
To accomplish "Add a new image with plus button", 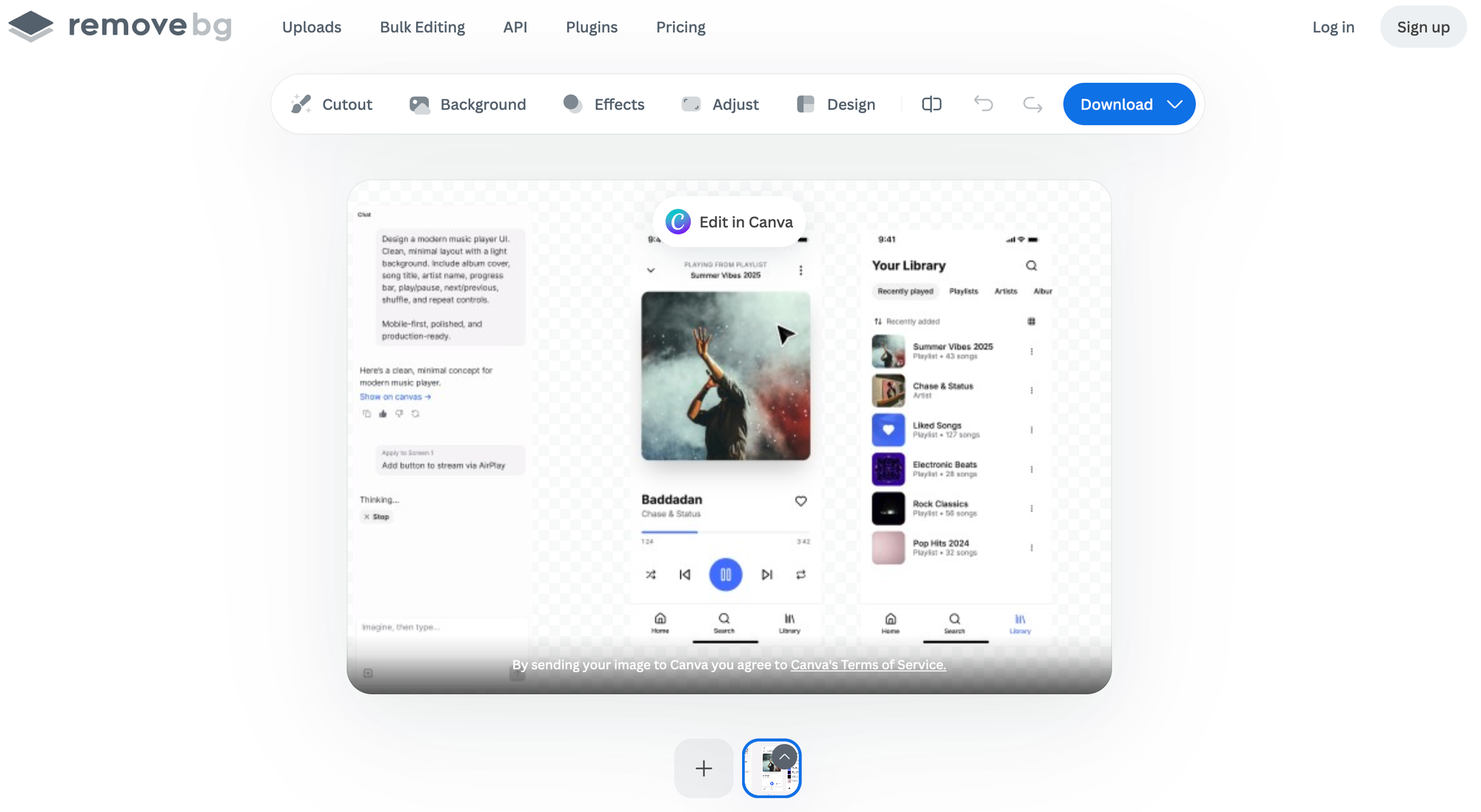I will pos(703,768).
